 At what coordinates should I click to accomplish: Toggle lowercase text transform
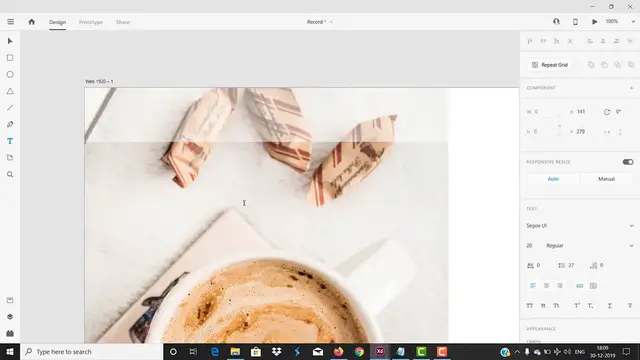pos(543,305)
